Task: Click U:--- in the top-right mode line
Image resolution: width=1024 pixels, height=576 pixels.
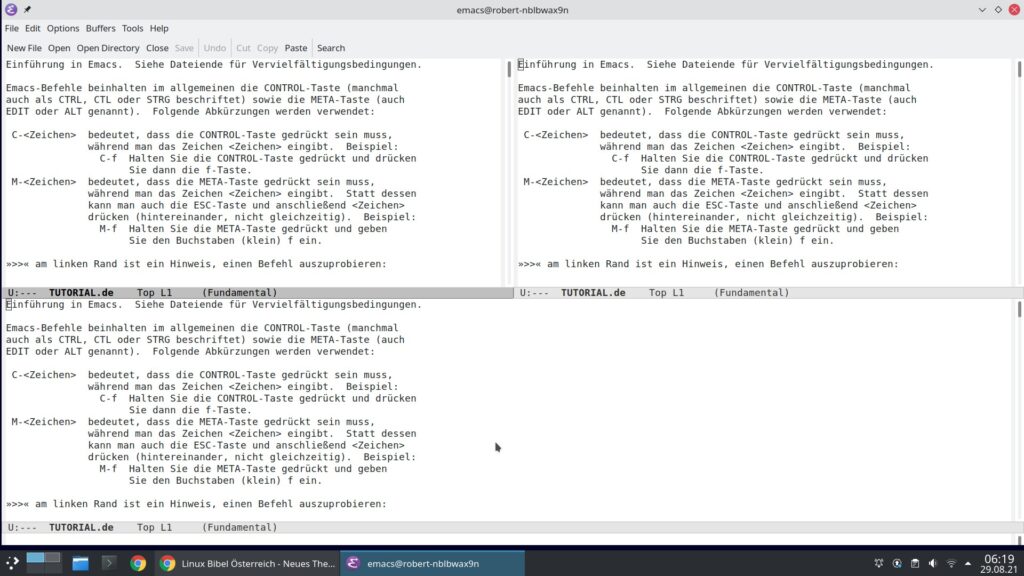Action: 534,293
